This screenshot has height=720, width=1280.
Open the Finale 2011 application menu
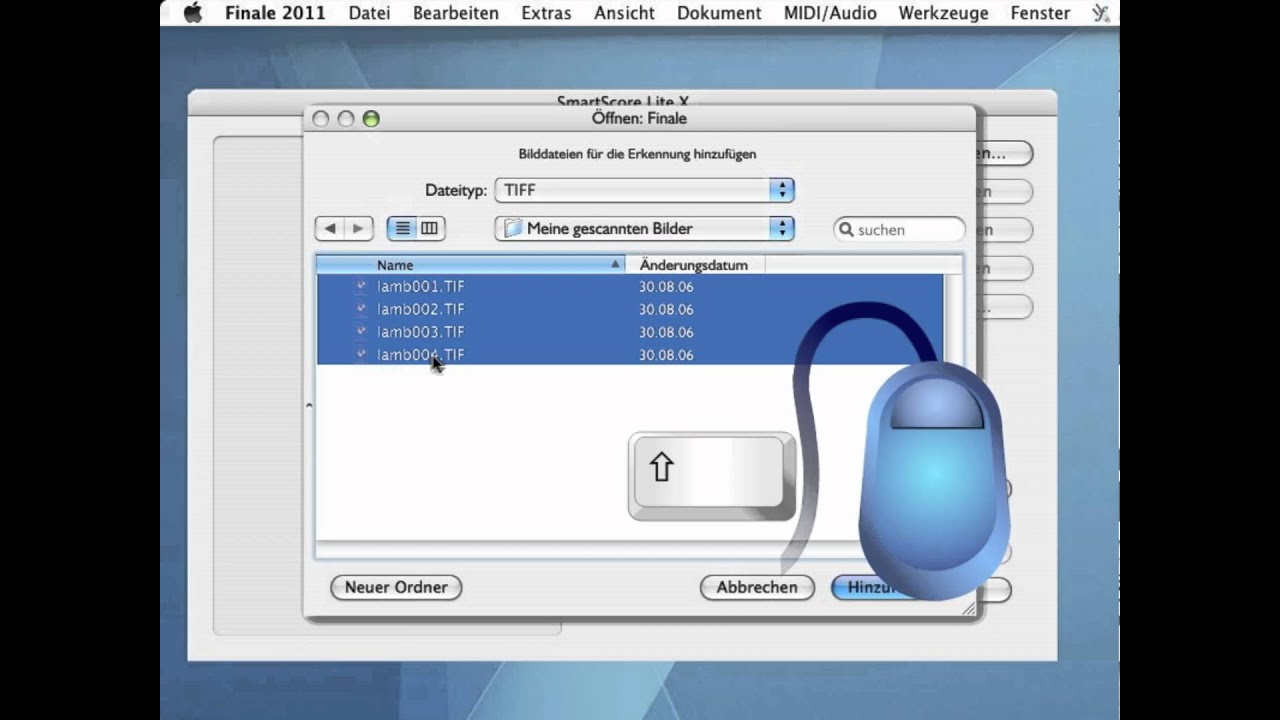coord(275,13)
